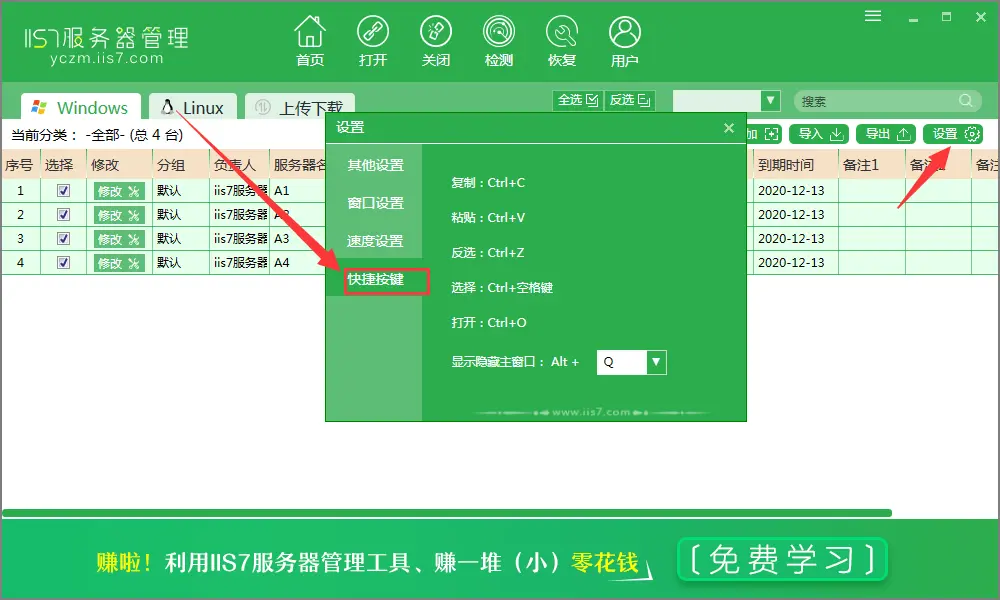
Task: Select 窗口设置 in settings sidebar
Action: pyautogui.click(x=375, y=203)
